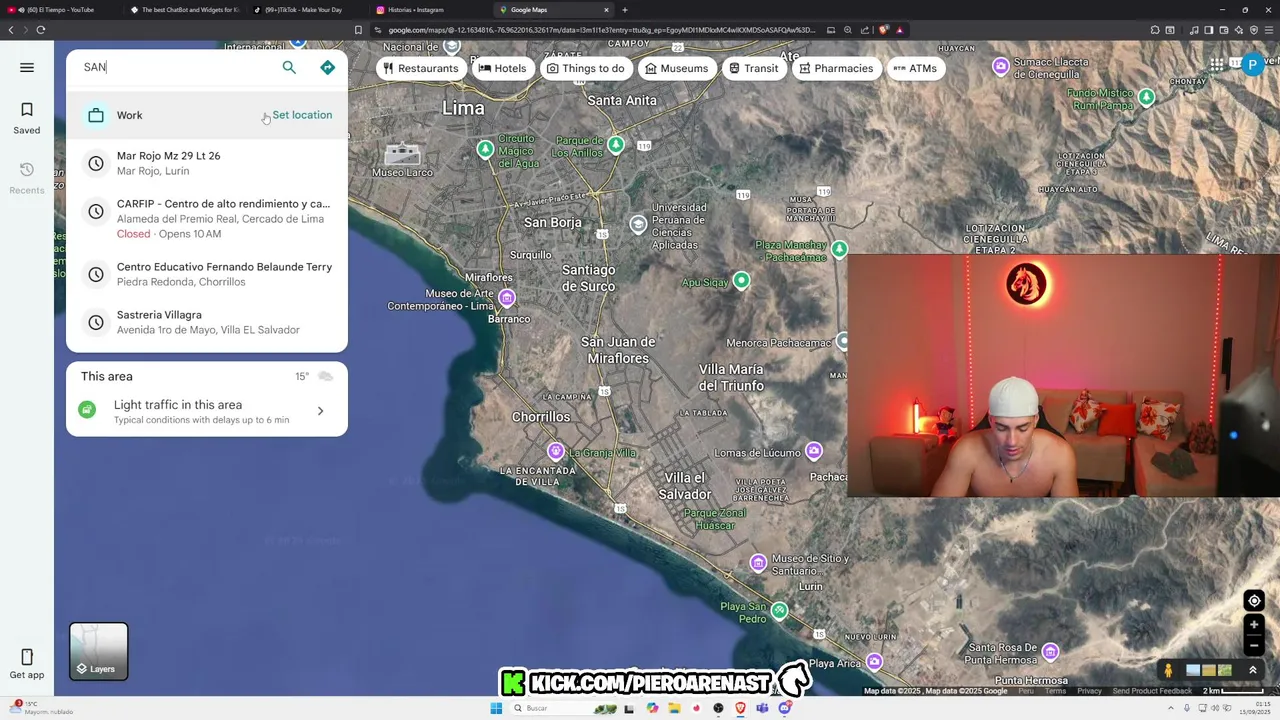Reload the page with the refresh button
The image size is (1280, 720).
40,30
